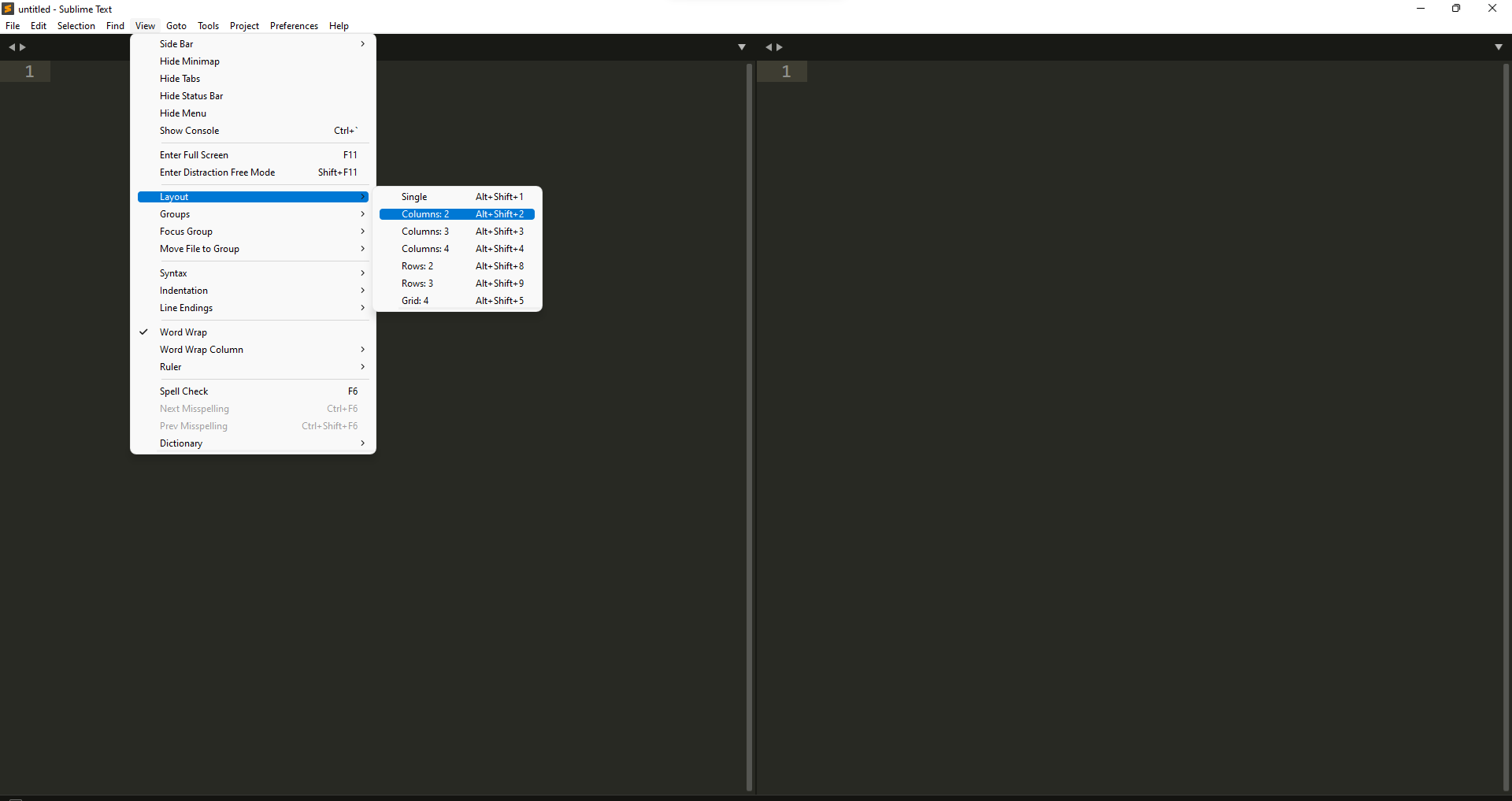Click the Sublime Text logo in title bar
Screen dimensions: 1512x801
(x=8, y=9)
